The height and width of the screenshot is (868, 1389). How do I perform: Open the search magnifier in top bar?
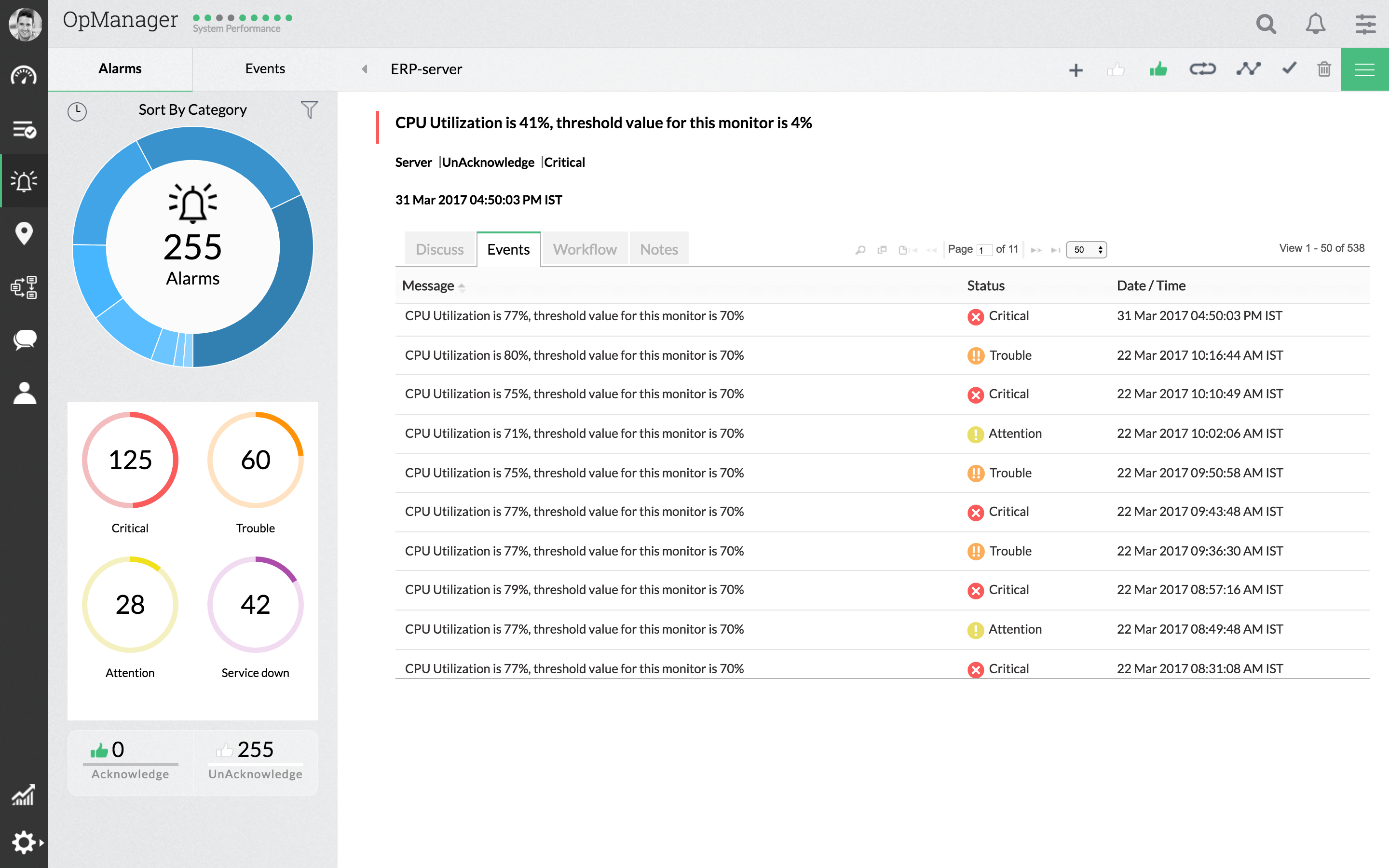click(x=1266, y=24)
